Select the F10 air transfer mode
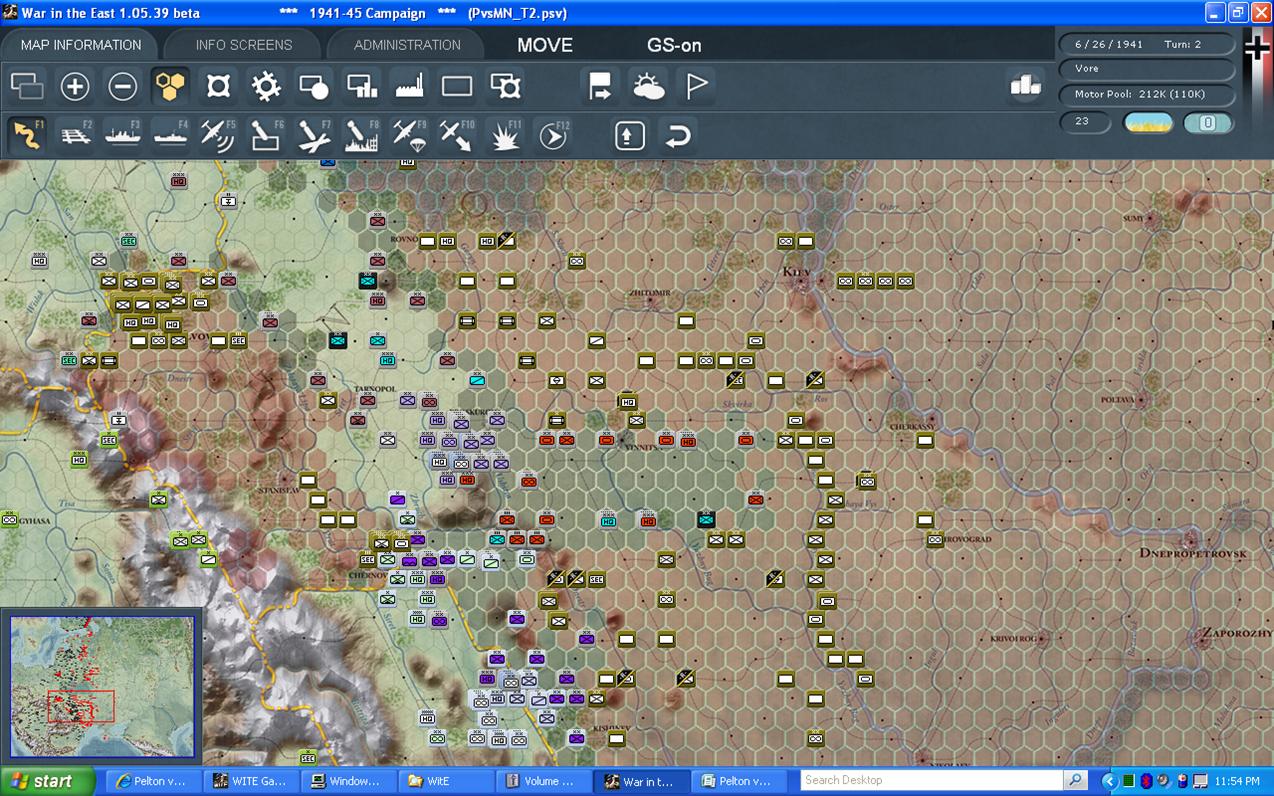The width and height of the screenshot is (1274, 796). (457, 135)
